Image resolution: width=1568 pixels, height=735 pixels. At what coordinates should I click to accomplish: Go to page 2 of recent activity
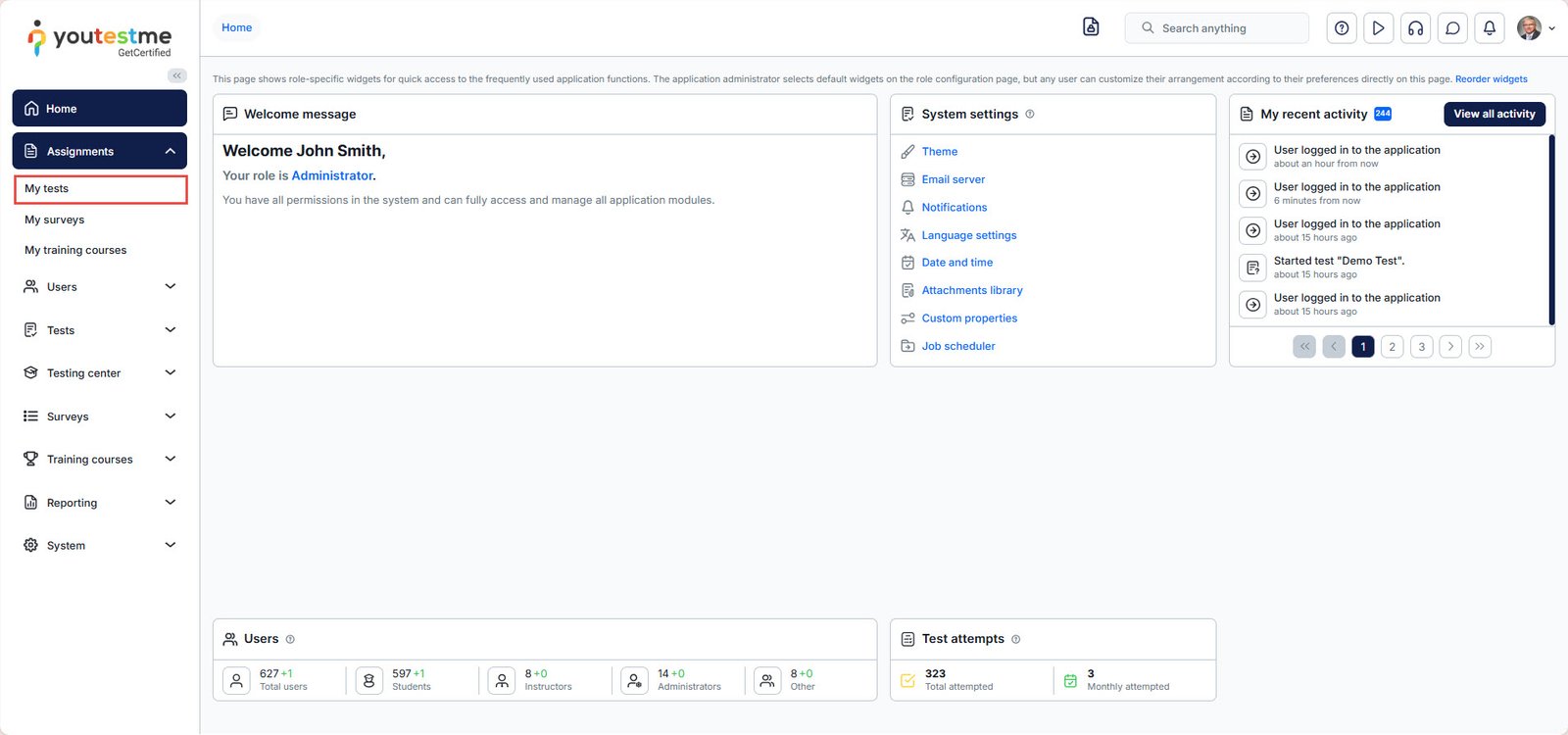tap(1392, 347)
